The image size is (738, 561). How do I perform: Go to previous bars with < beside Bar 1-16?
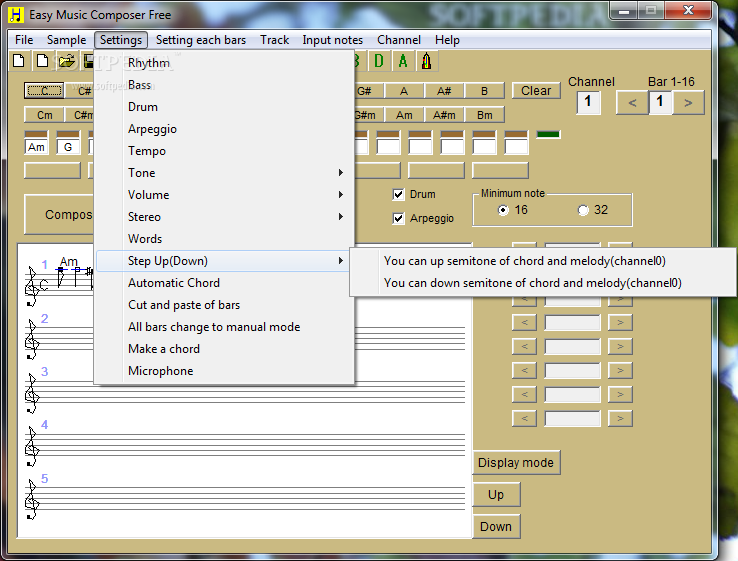[632, 103]
